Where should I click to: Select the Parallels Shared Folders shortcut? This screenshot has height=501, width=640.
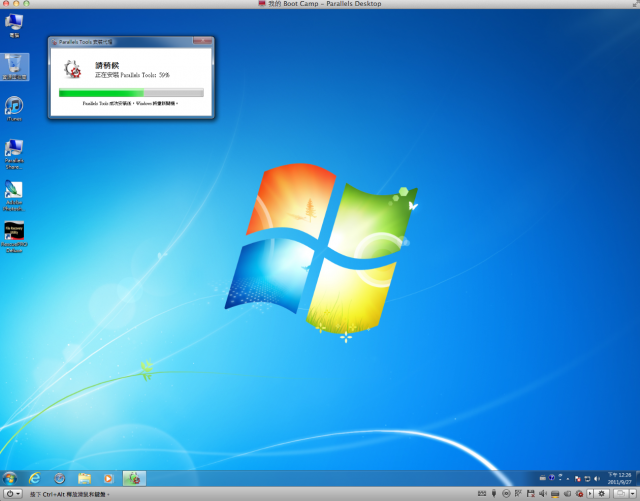[x=14, y=154]
